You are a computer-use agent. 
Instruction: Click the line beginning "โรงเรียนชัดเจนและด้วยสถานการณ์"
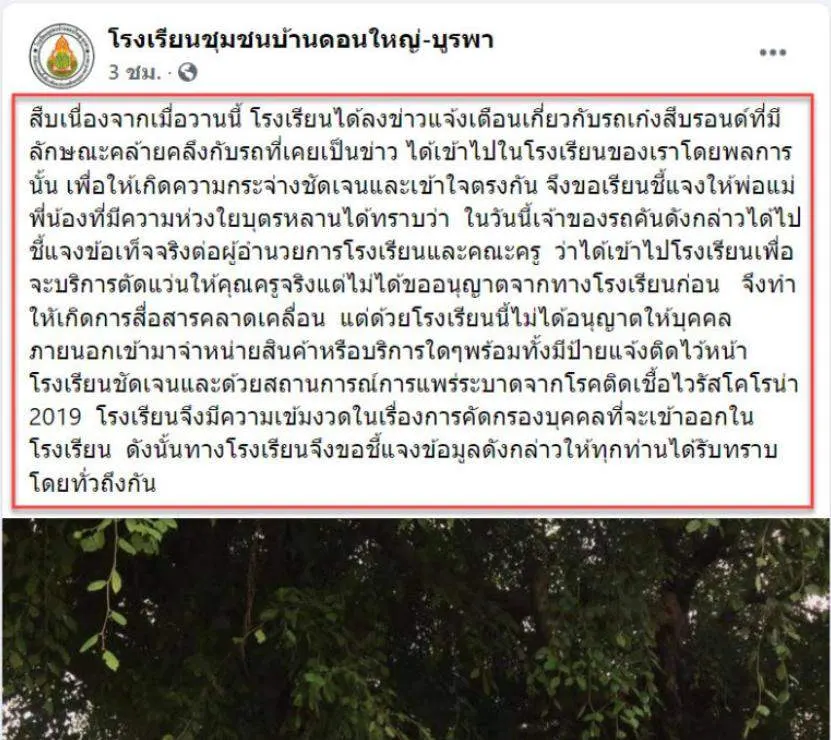(x=414, y=384)
